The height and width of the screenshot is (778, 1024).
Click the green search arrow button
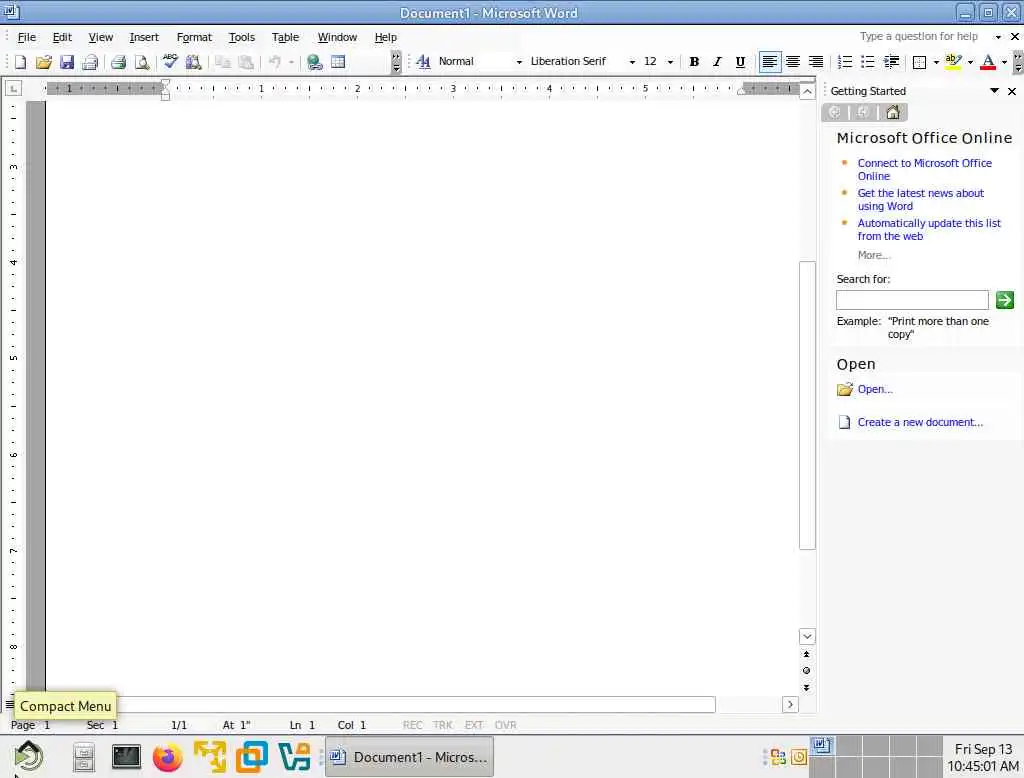point(1004,300)
